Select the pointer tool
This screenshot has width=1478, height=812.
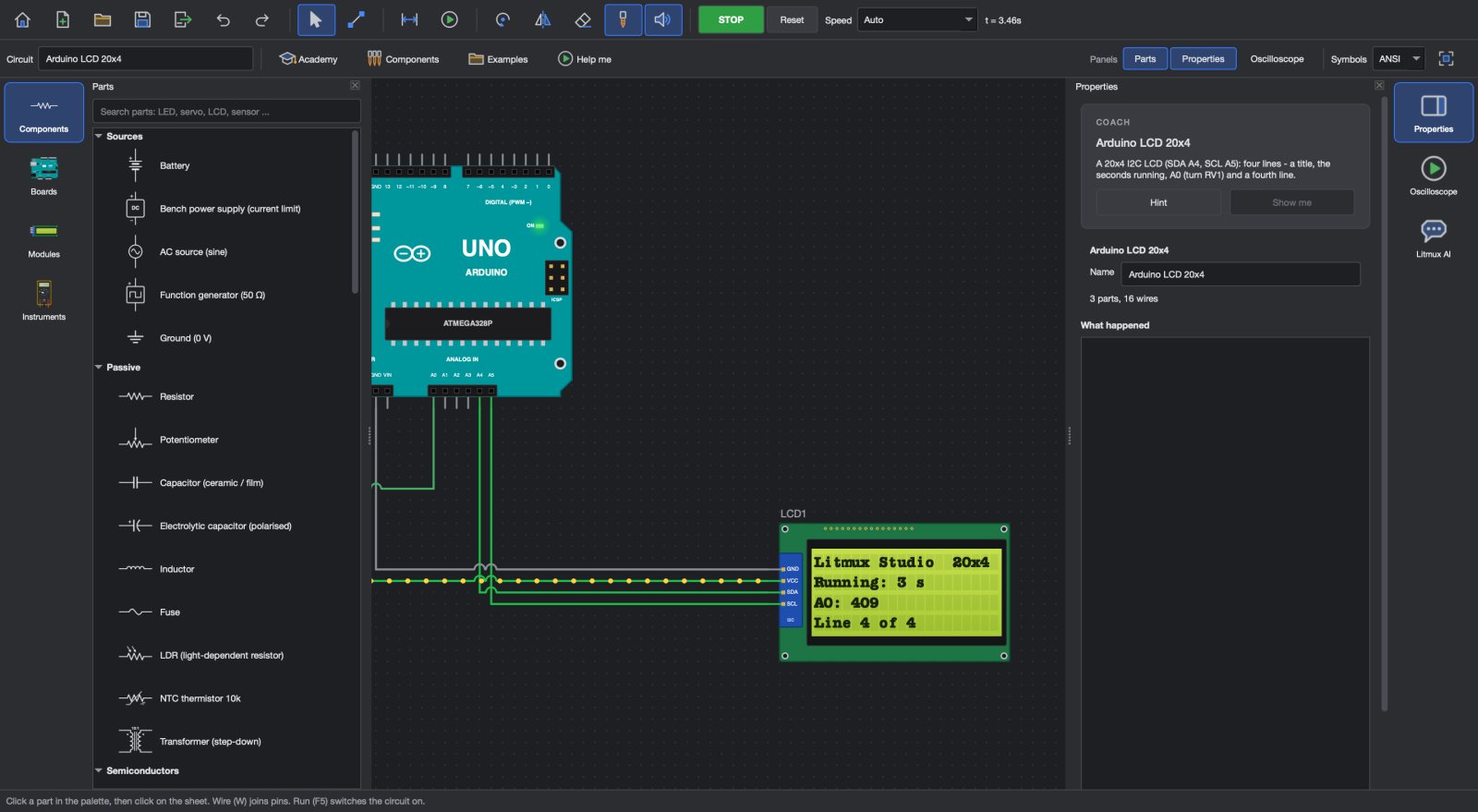coord(316,19)
